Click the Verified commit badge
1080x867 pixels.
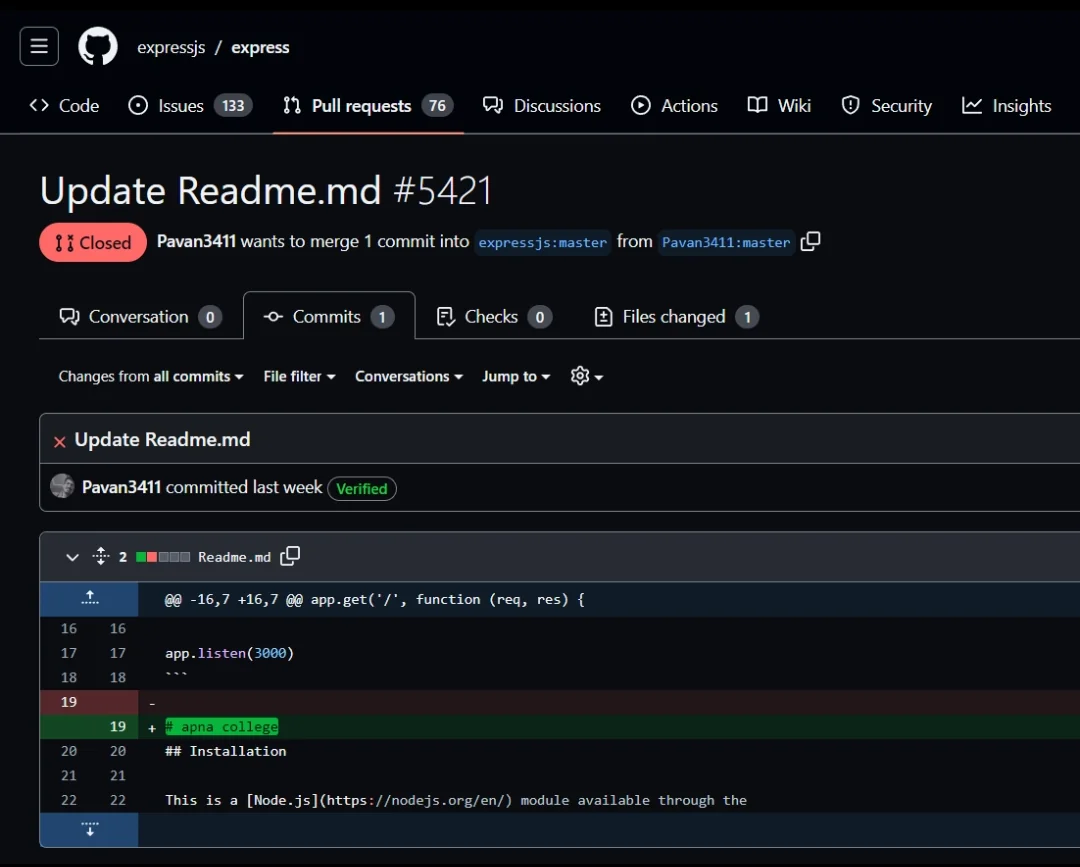[361, 488]
